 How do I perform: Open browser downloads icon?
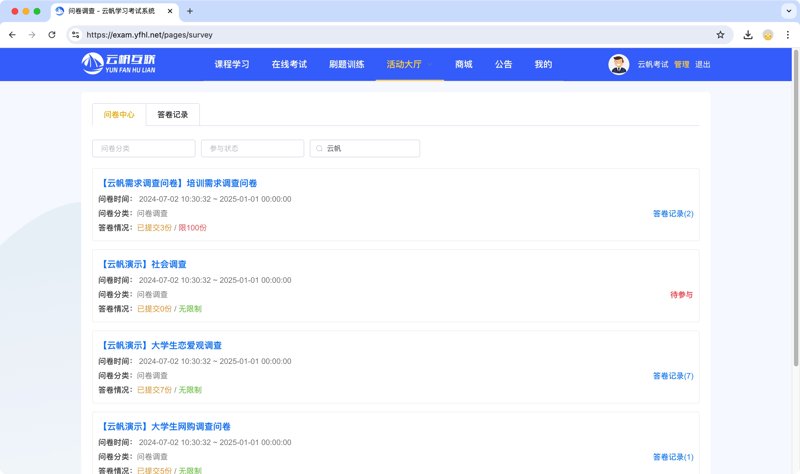747,35
